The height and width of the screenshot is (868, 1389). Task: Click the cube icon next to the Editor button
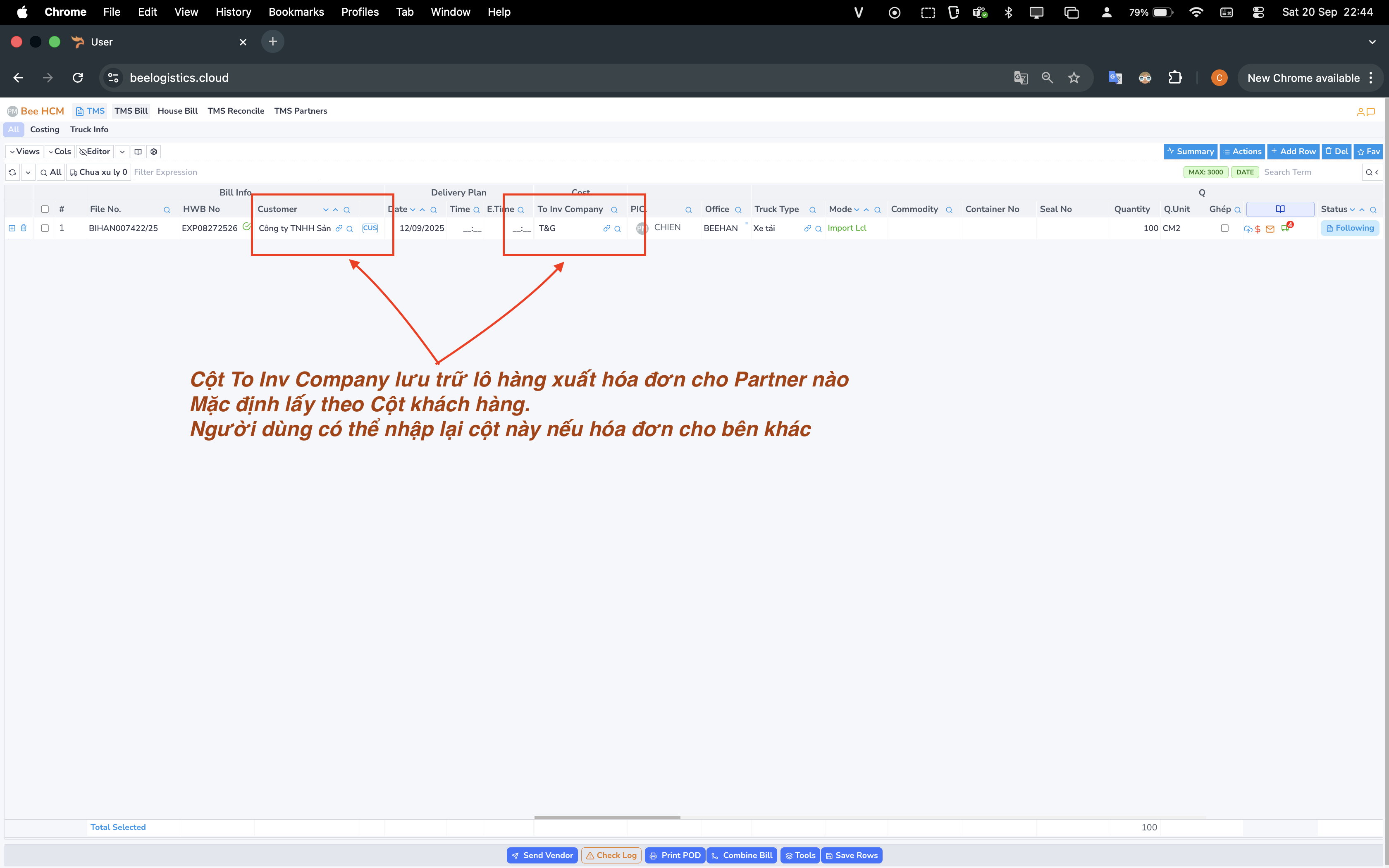point(154,152)
